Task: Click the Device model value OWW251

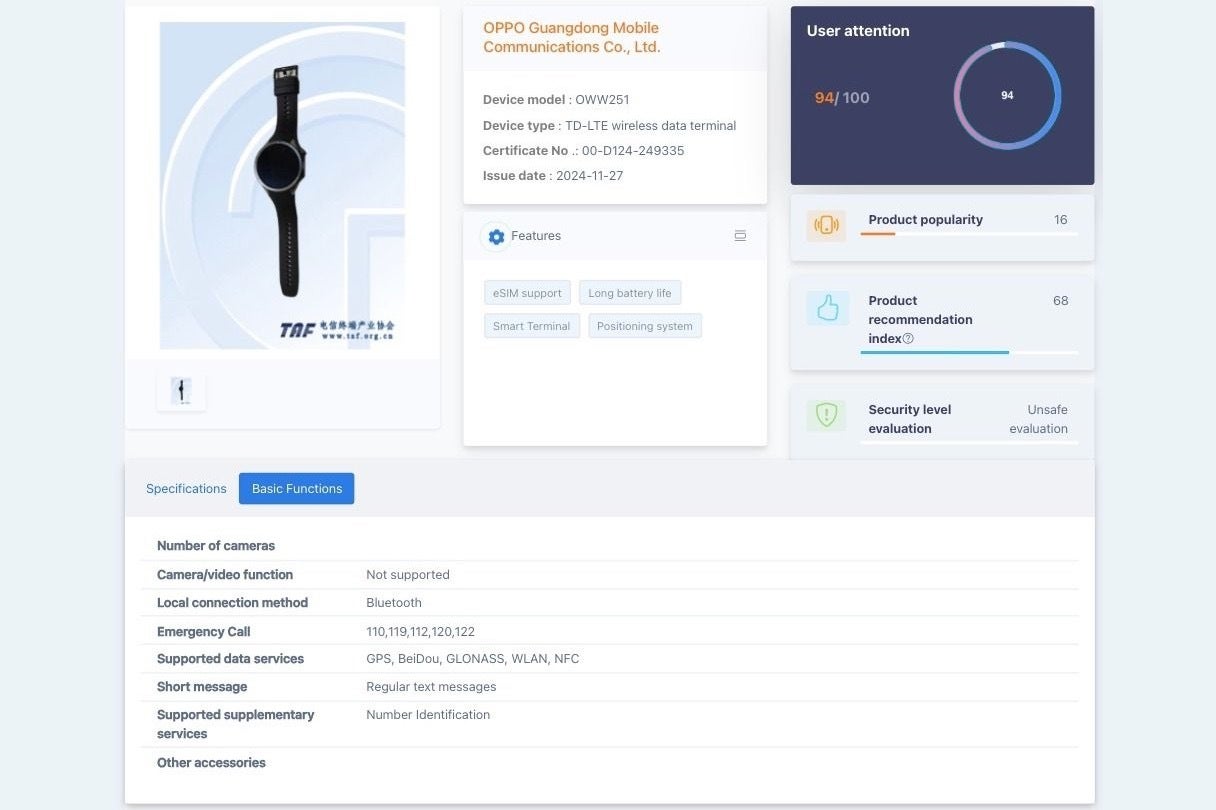Action: click(602, 100)
